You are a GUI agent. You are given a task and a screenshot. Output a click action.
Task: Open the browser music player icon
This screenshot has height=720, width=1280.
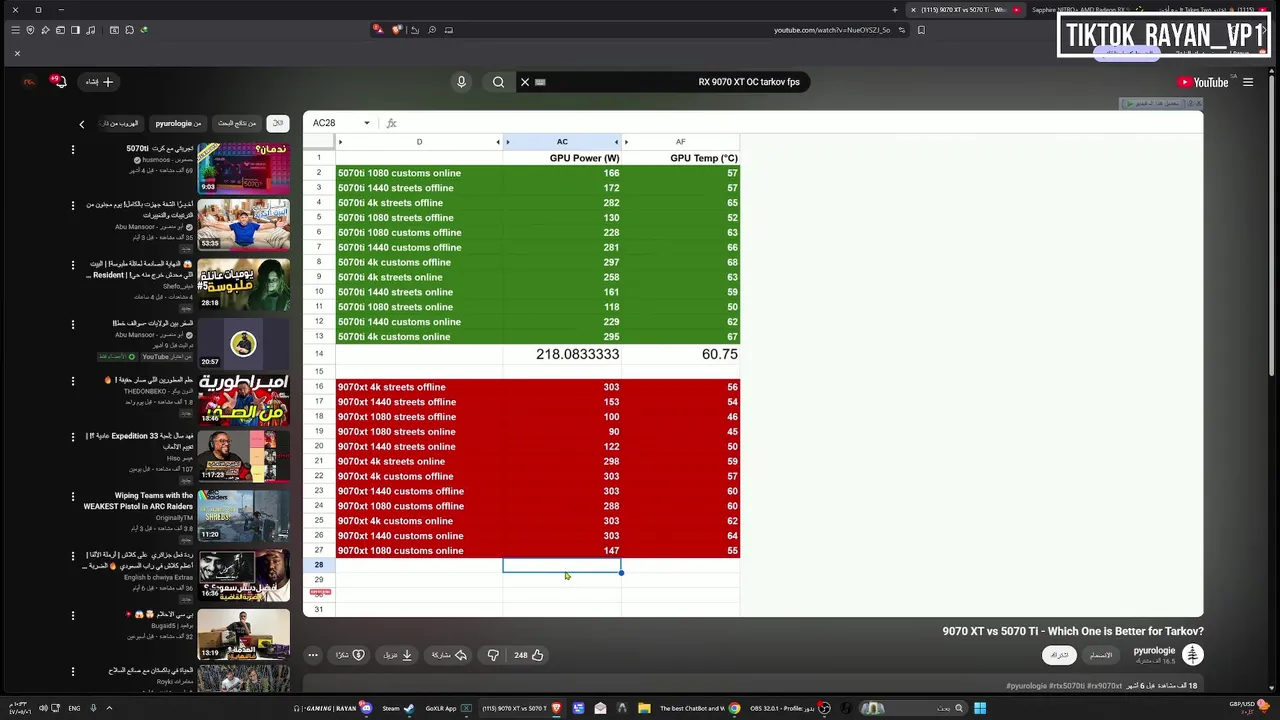(x=91, y=30)
